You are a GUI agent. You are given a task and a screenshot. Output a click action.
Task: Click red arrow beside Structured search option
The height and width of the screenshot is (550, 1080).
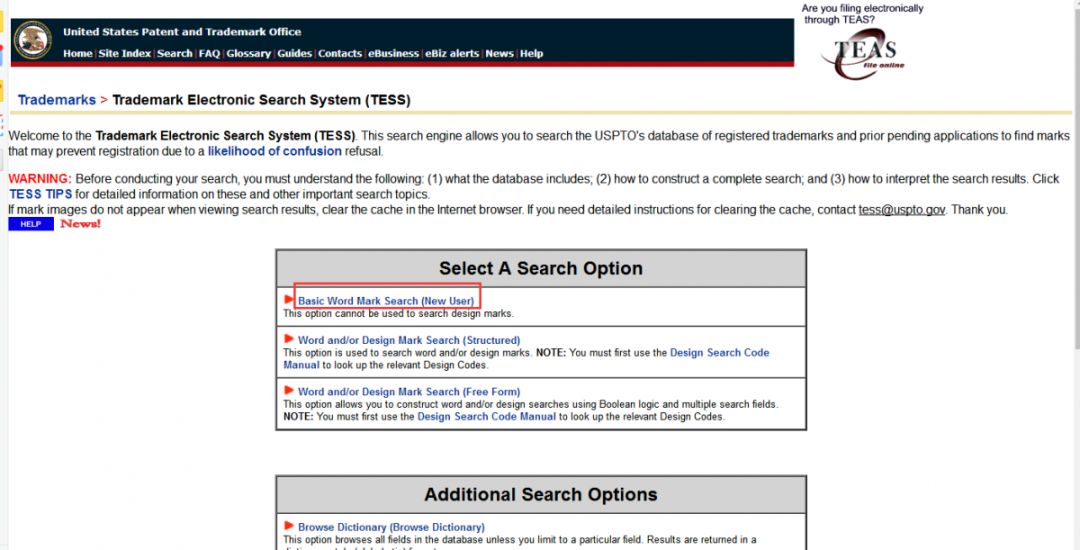point(289,339)
